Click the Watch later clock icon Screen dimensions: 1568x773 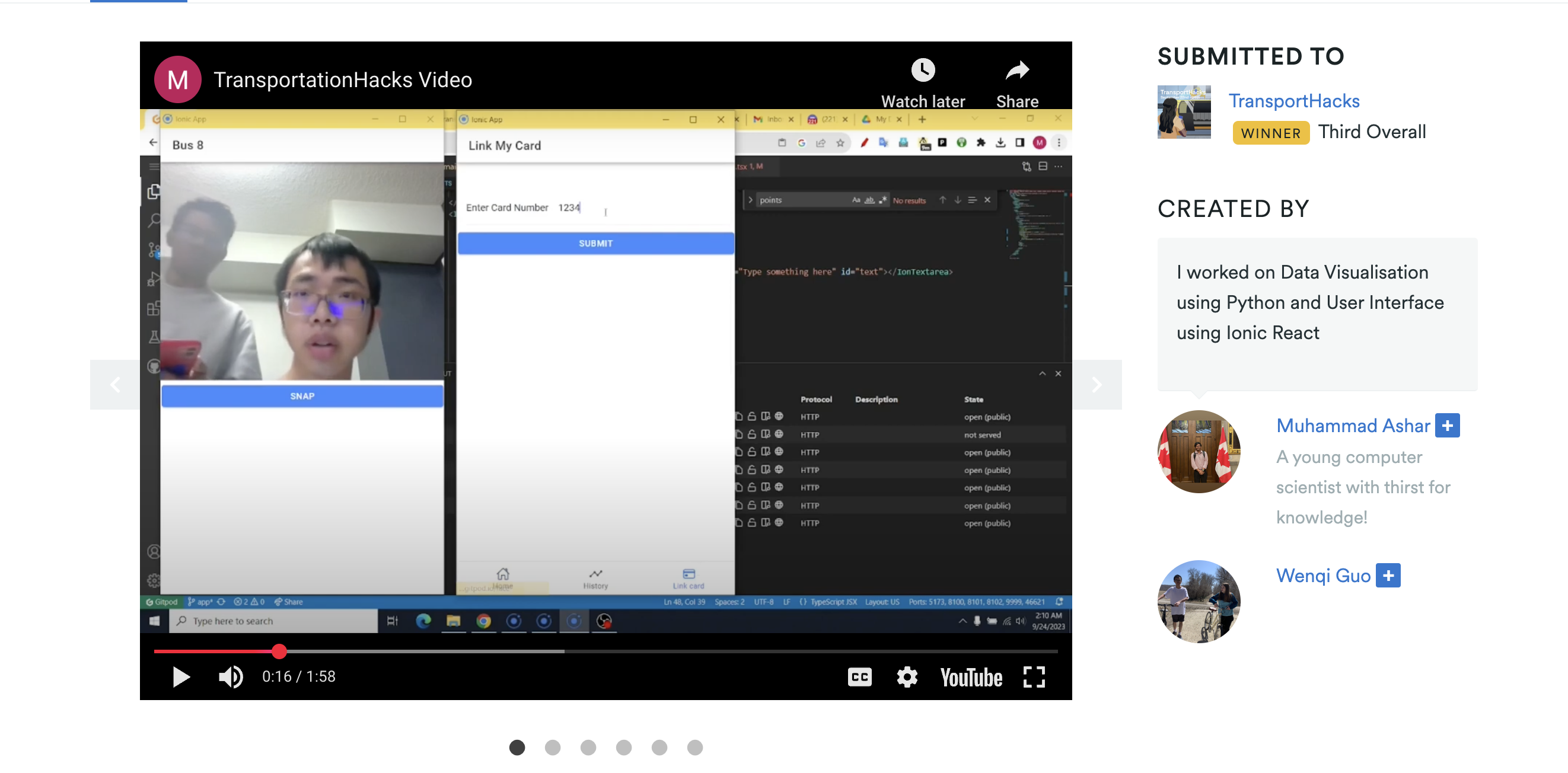click(x=923, y=71)
